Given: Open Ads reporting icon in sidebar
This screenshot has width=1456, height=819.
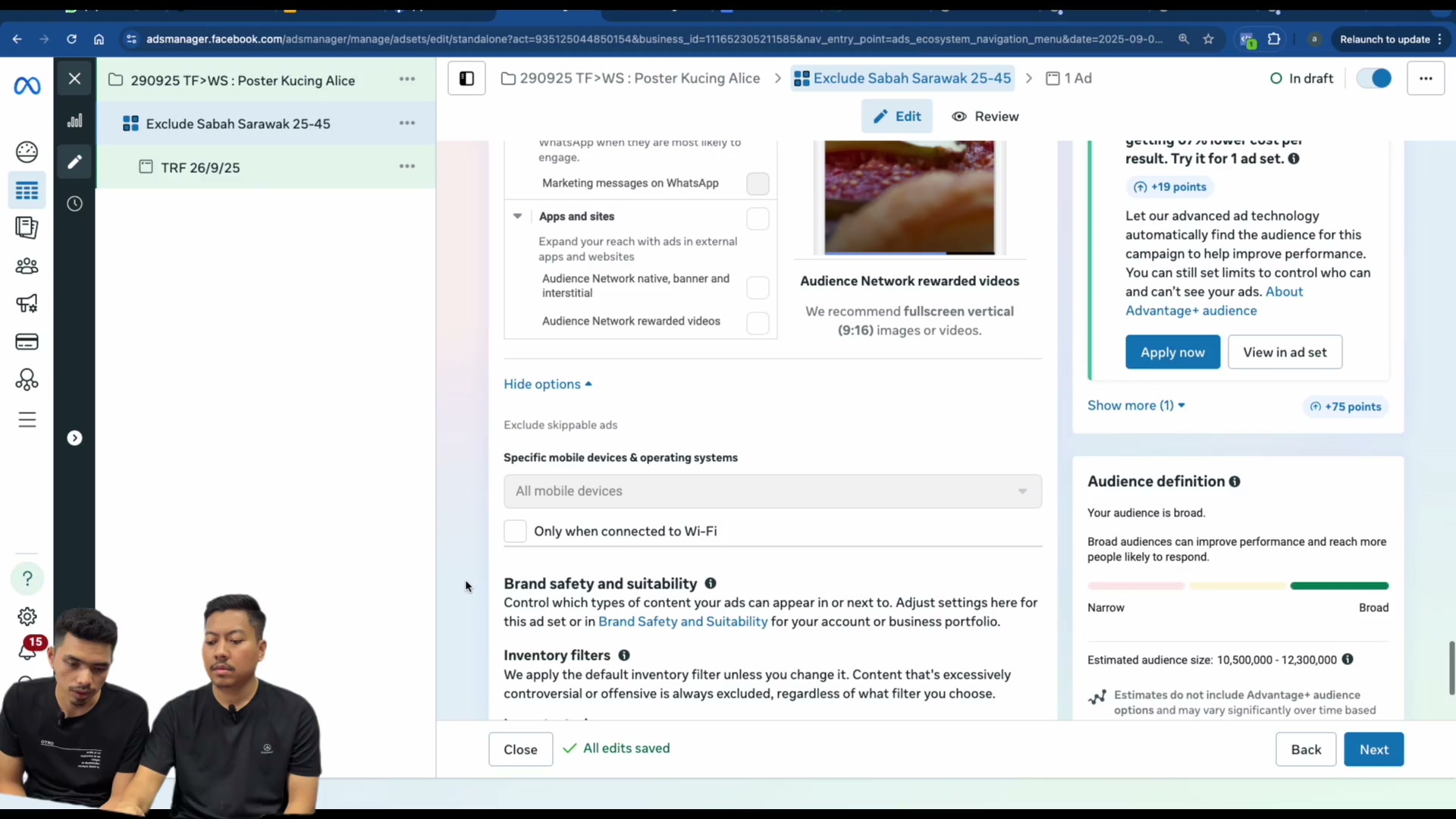Looking at the screenshot, I should click(x=27, y=227).
